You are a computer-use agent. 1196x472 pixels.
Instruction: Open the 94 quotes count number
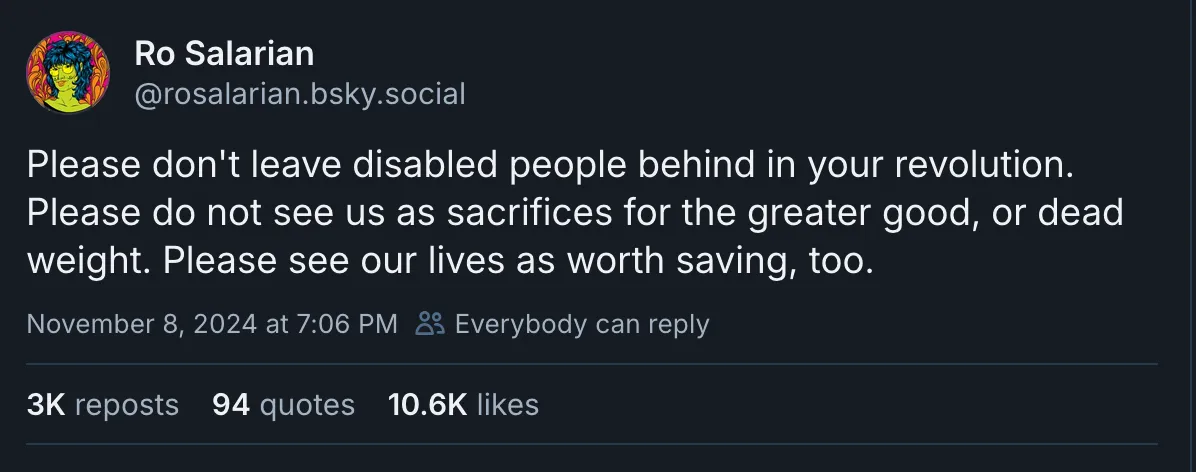231,404
